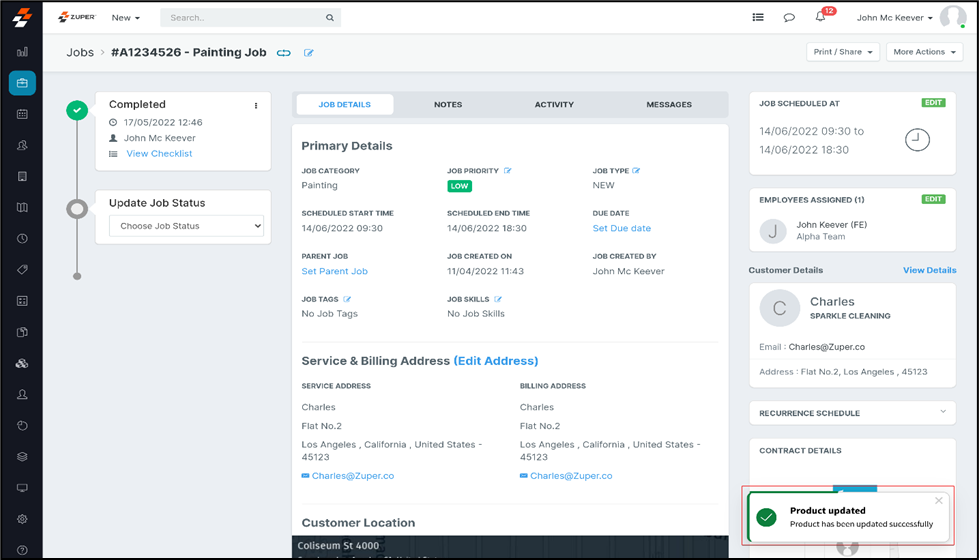
Task: Open the settings gear in left sidebar
Action: [22, 519]
